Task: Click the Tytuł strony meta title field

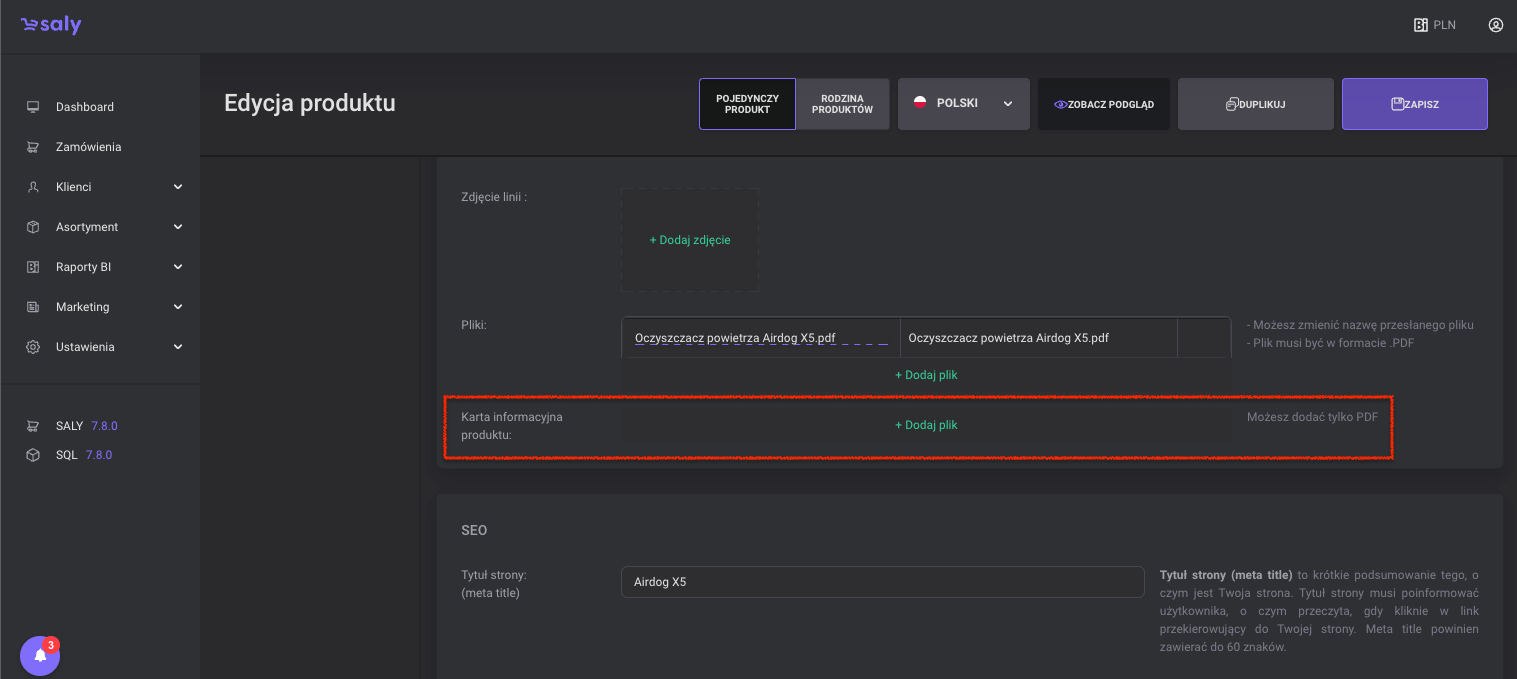Action: point(882,582)
